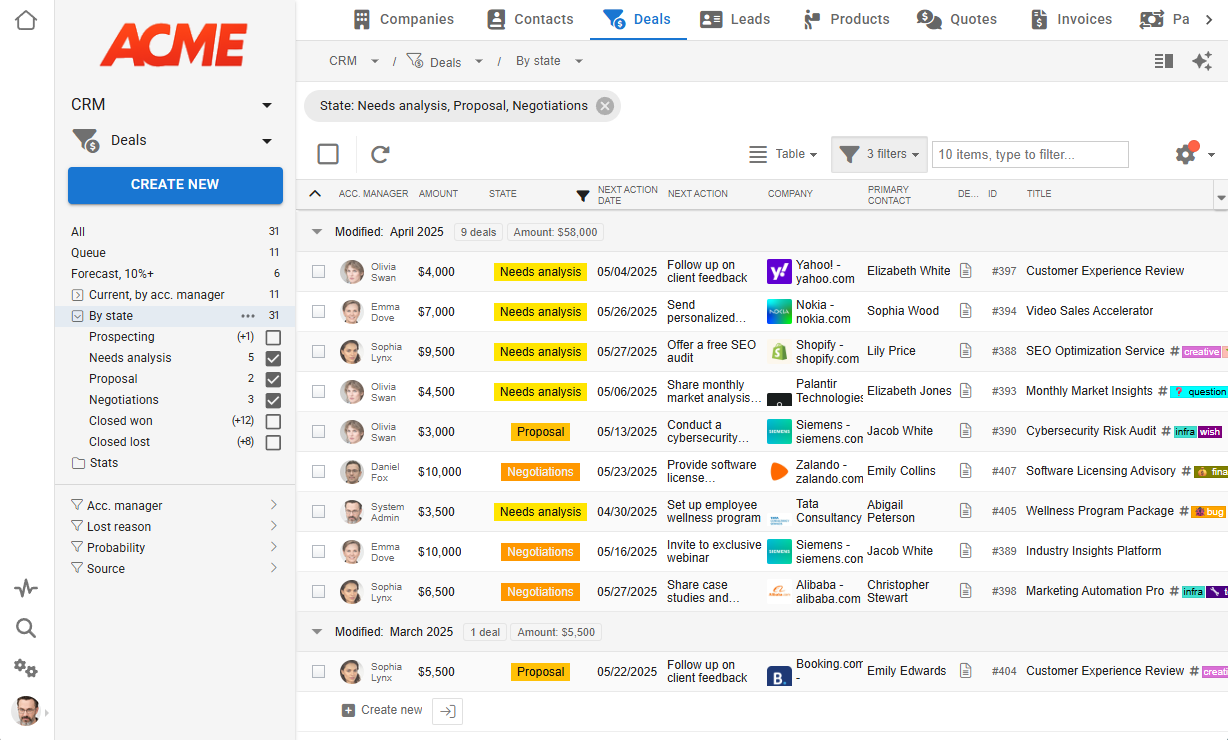Select the row checkbox for deal #407
1228x740 pixels.
pos(318,471)
